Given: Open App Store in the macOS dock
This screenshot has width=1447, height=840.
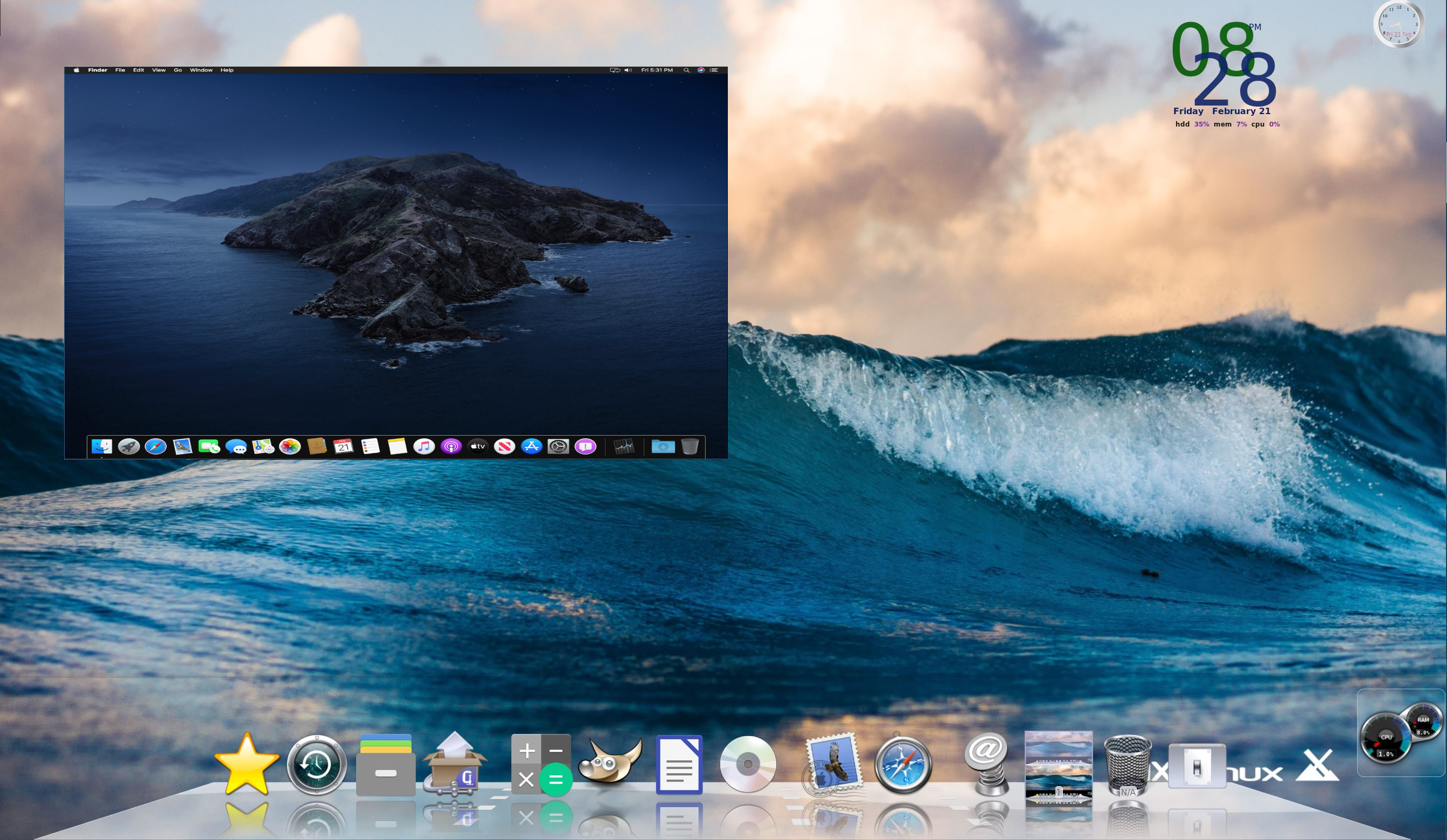Looking at the screenshot, I should 532,446.
